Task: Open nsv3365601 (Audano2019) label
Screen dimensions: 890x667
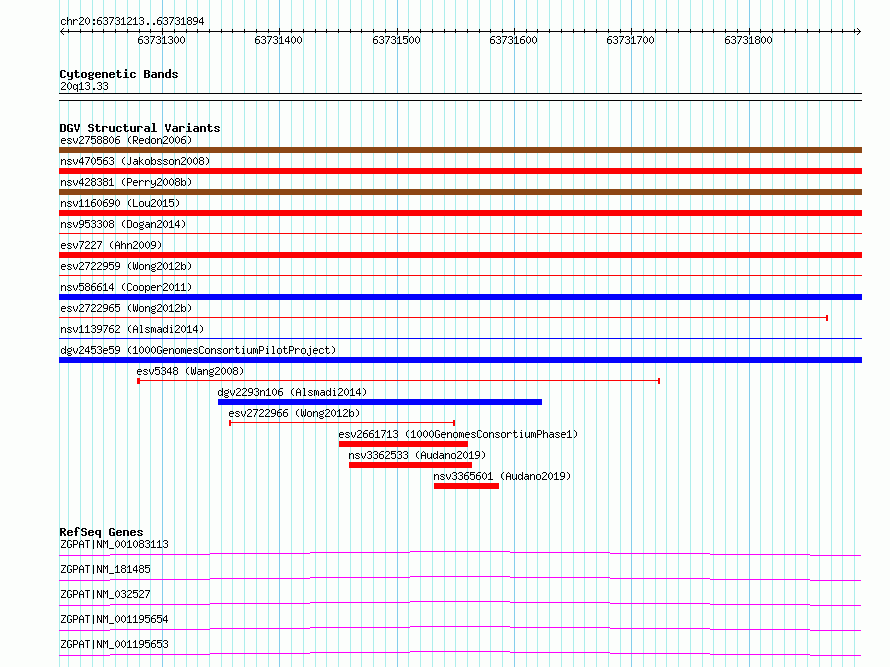Action: [x=502, y=476]
